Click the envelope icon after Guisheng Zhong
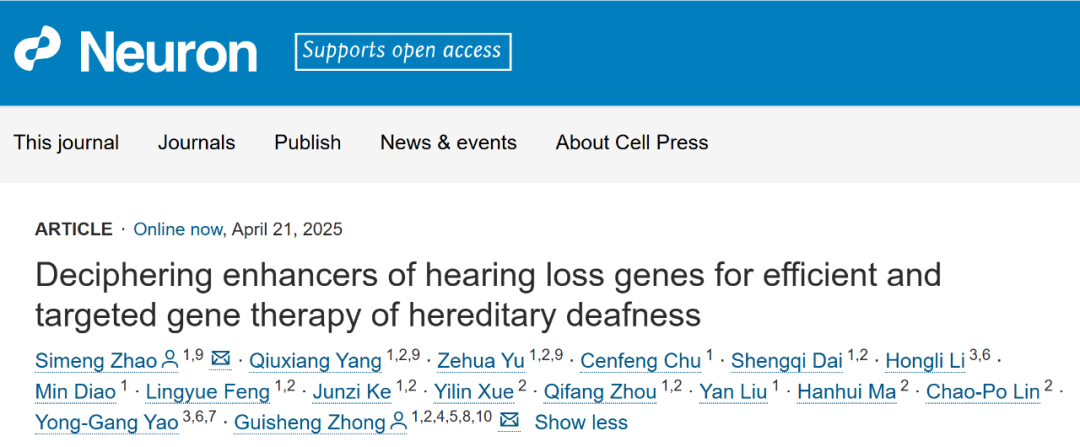Viewport: 1080px width, 447px height. click(x=509, y=421)
